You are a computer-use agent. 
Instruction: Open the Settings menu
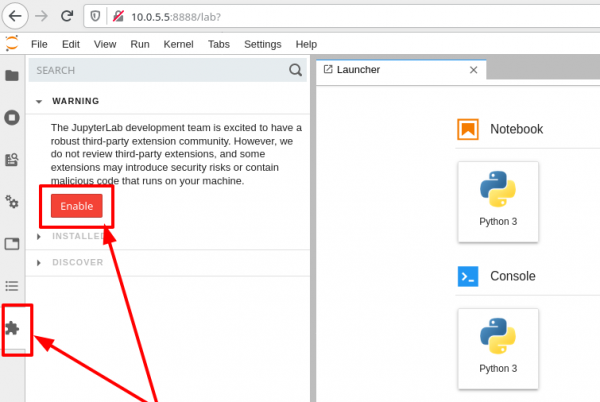click(x=262, y=44)
